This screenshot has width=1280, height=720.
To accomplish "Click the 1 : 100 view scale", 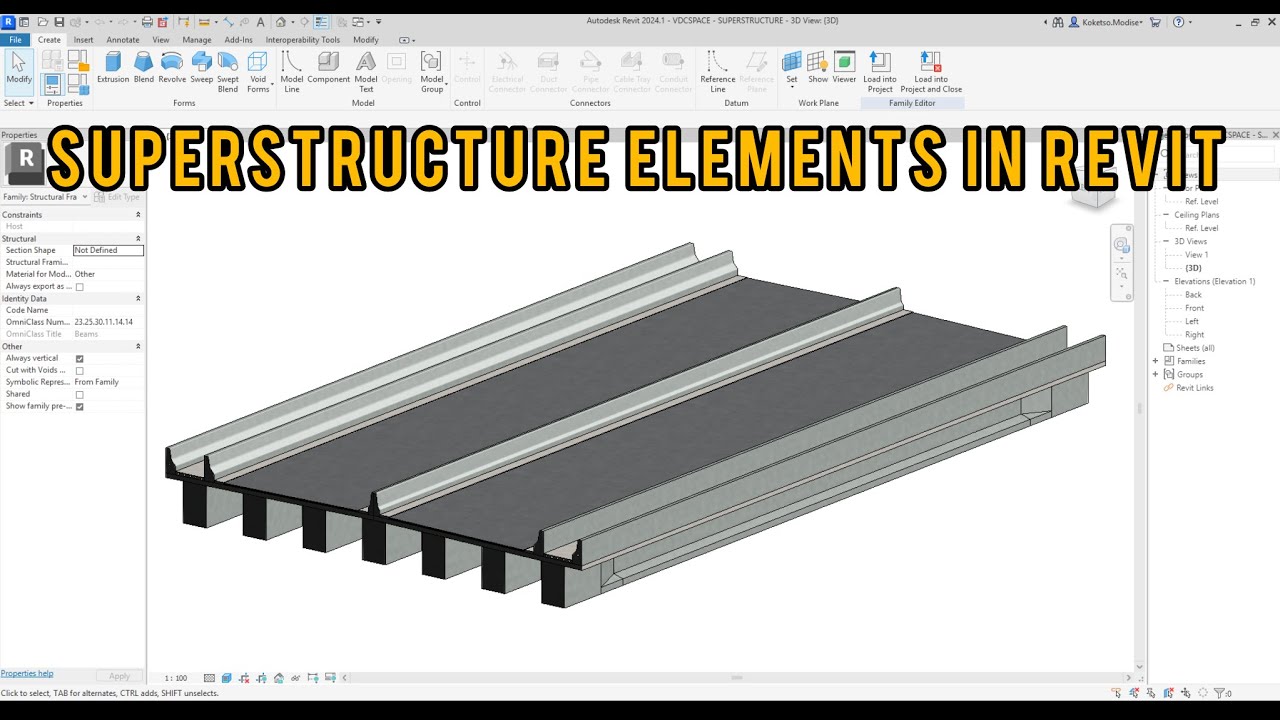I will click(x=176, y=678).
